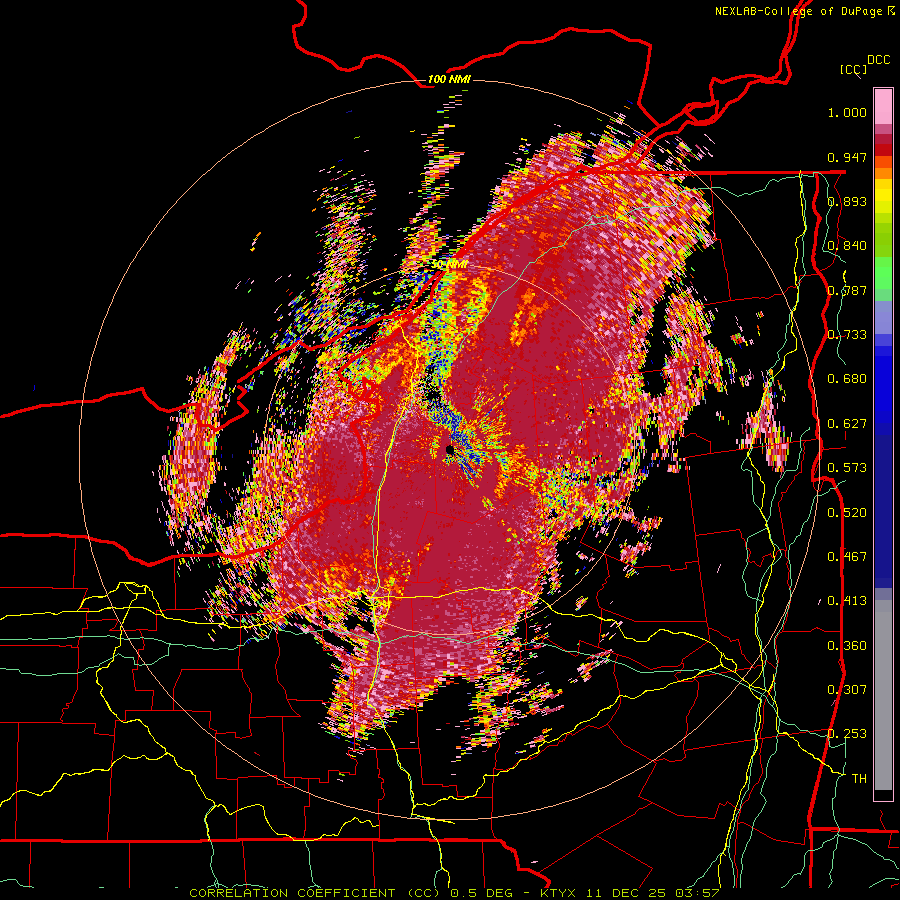This screenshot has width=900, height=900.
Task: Select the 0.253 scale value
Action: [x=847, y=734]
